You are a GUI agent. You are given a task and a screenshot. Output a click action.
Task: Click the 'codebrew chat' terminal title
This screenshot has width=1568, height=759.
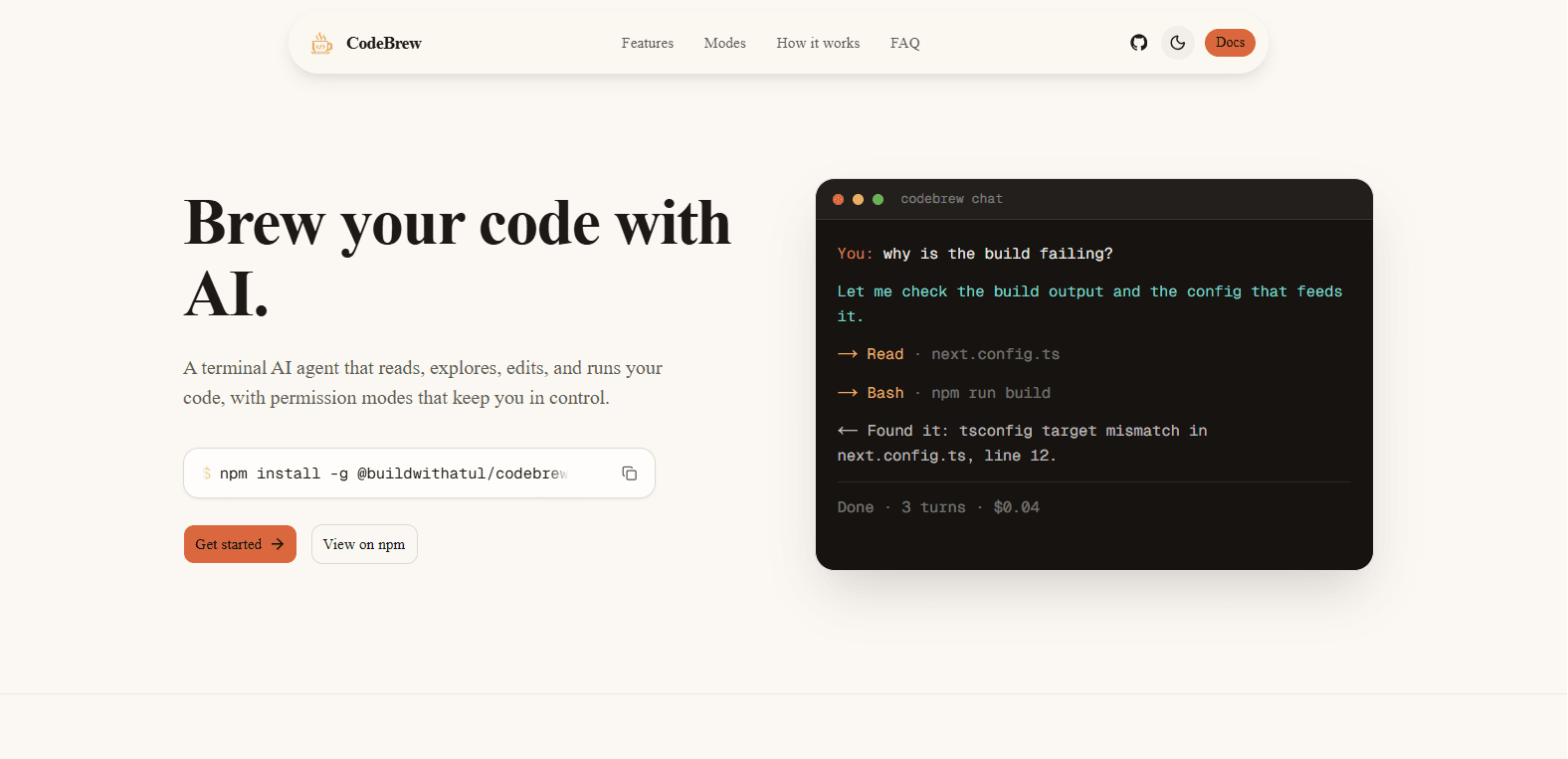pos(952,199)
